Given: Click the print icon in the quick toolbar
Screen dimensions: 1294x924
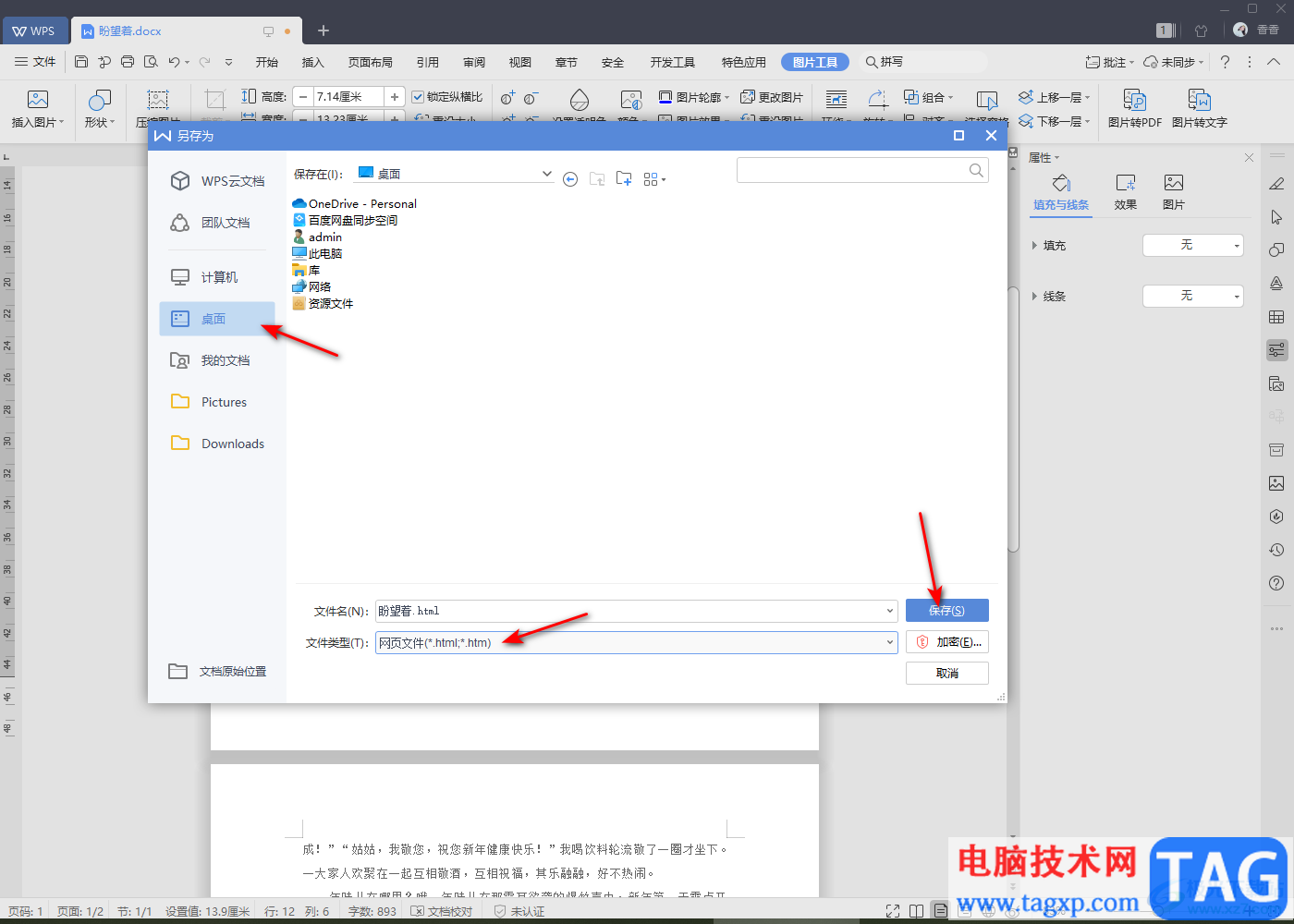Looking at the screenshot, I should coord(128,62).
